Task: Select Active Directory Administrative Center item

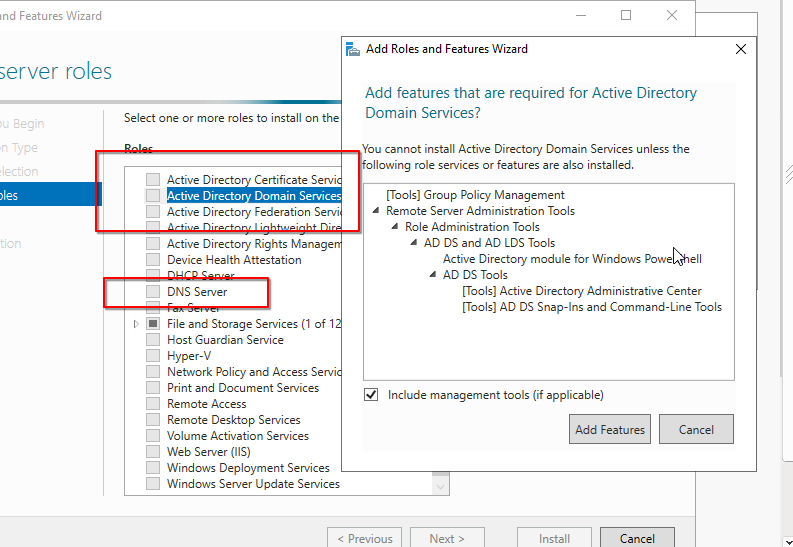Action: (582, 291)
